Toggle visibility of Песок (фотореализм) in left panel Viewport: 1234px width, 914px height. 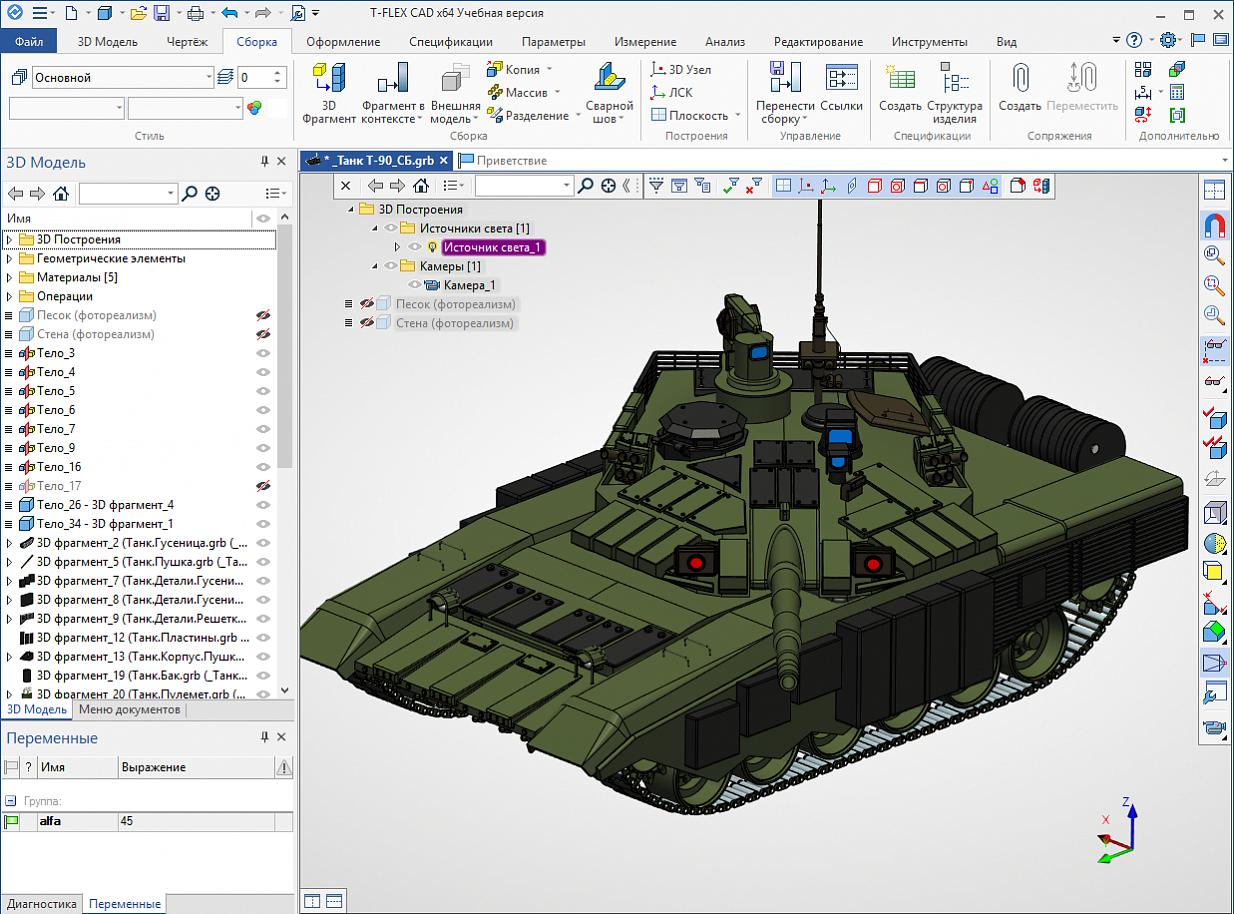click(x=263, y=315)
